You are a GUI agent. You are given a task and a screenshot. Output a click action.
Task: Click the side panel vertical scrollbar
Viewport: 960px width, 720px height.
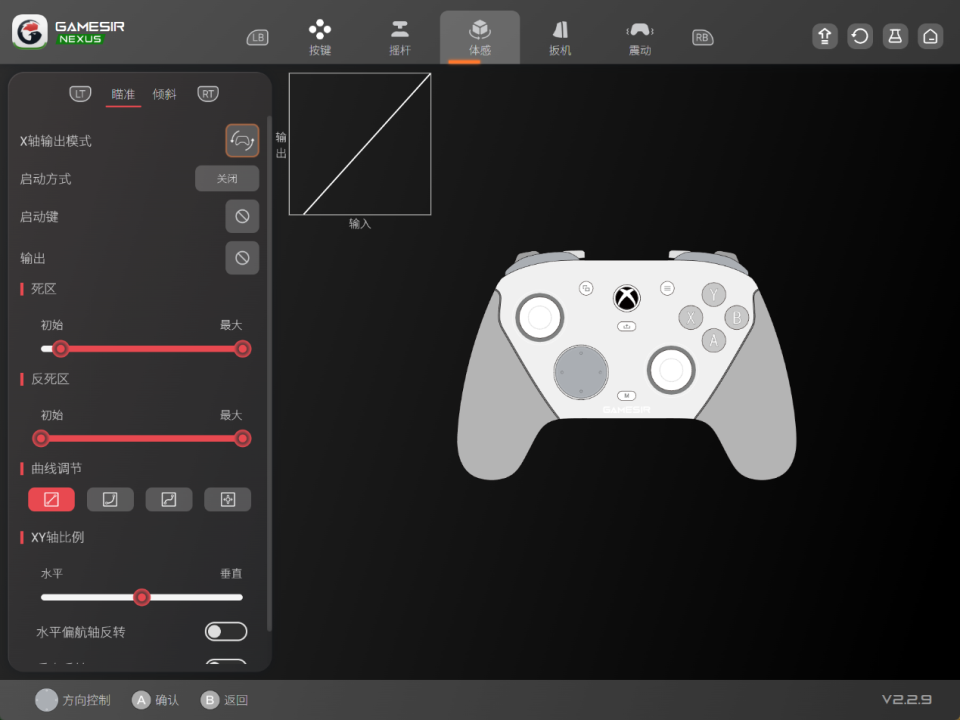269,373
